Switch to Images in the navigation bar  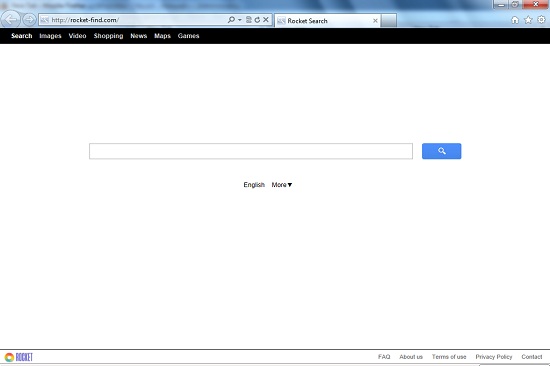coord(50,36)
